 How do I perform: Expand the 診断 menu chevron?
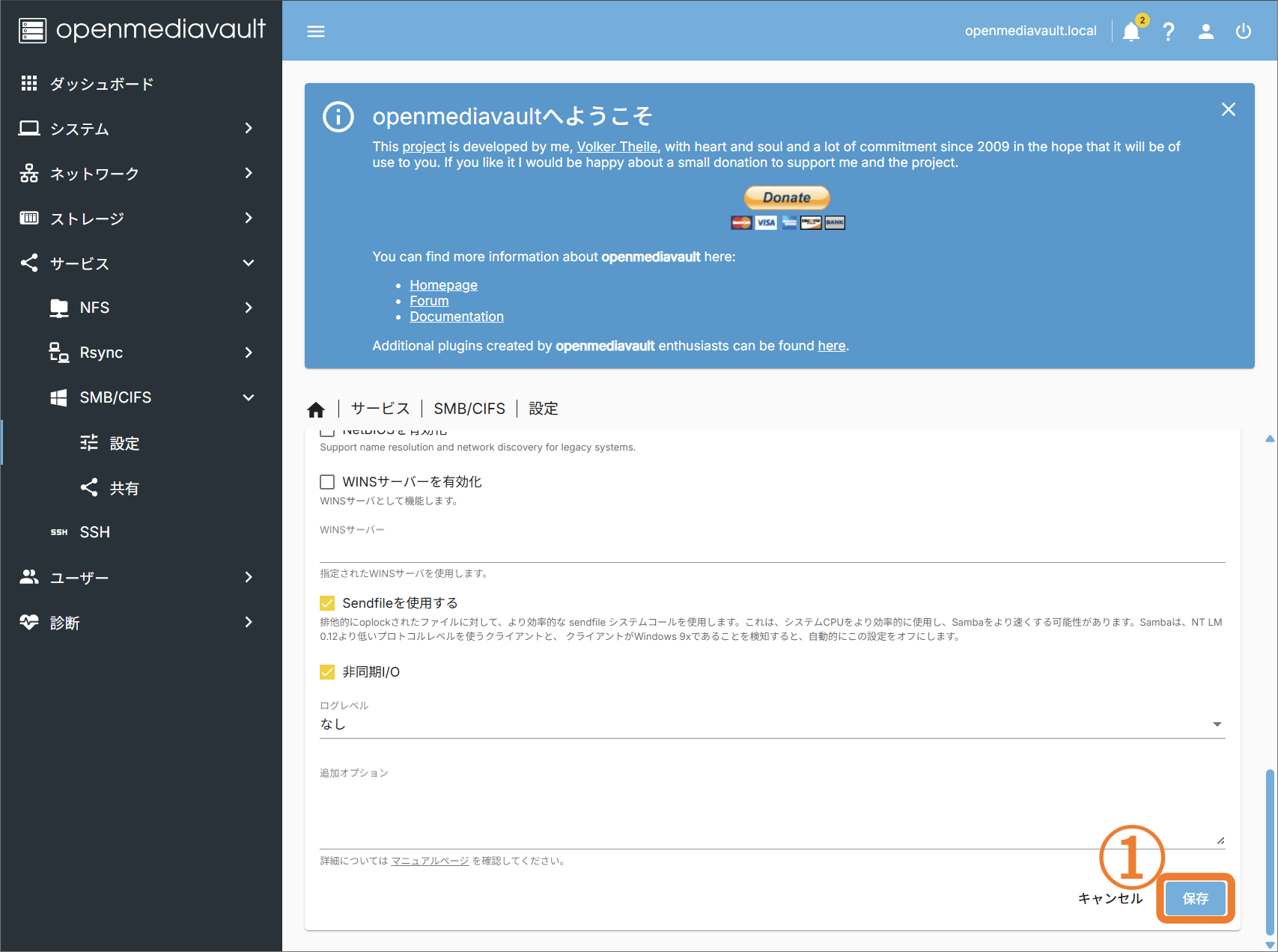click(x=249, y=622)
